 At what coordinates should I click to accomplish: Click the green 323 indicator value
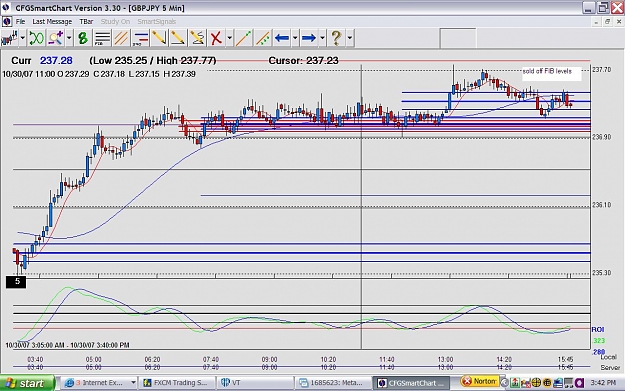(x=599, y=341)
